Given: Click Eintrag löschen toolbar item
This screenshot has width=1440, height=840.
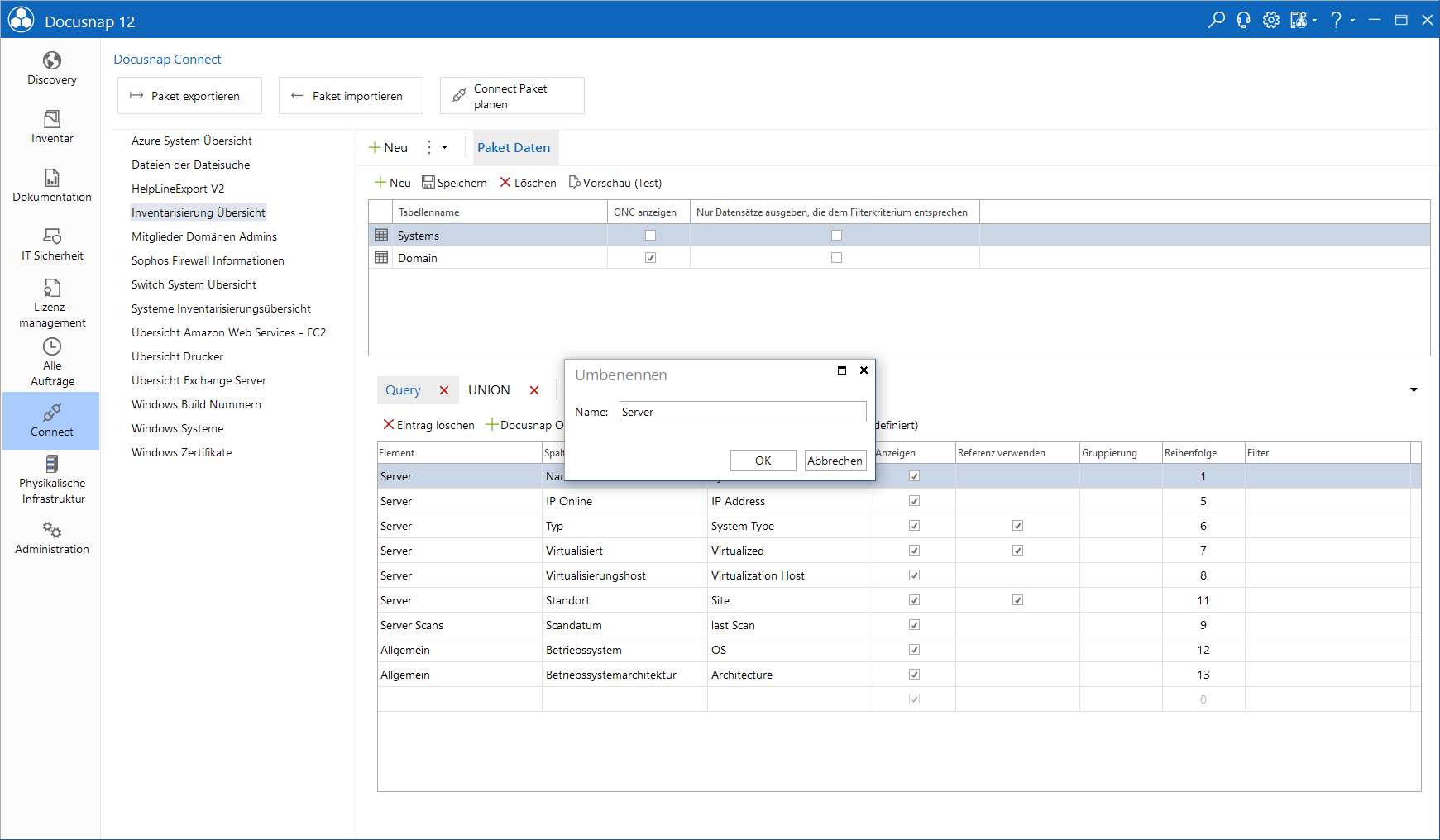Looking at the screenshot, I should [428, 425].
